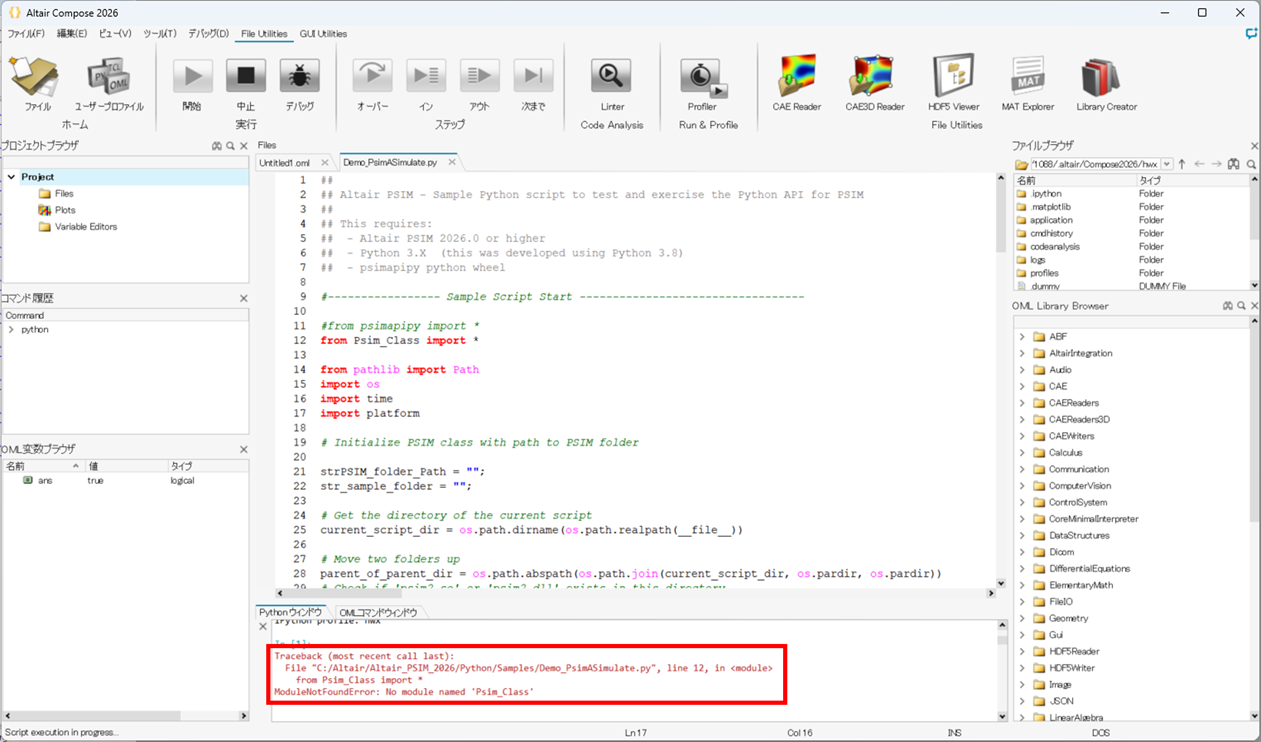The width and height of the screenshot is (1261, 742).
Task: Expand the ABF library folder
Action: 1022,337
